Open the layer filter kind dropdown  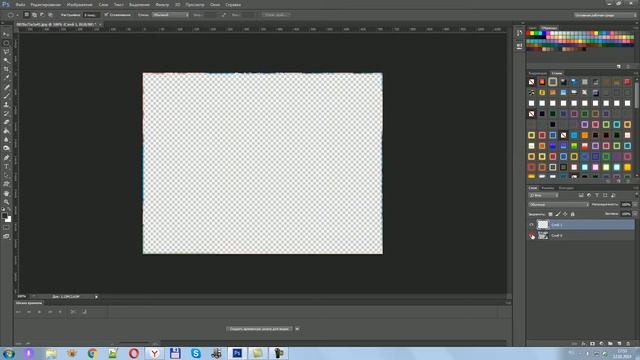click(x=543, y=196)
